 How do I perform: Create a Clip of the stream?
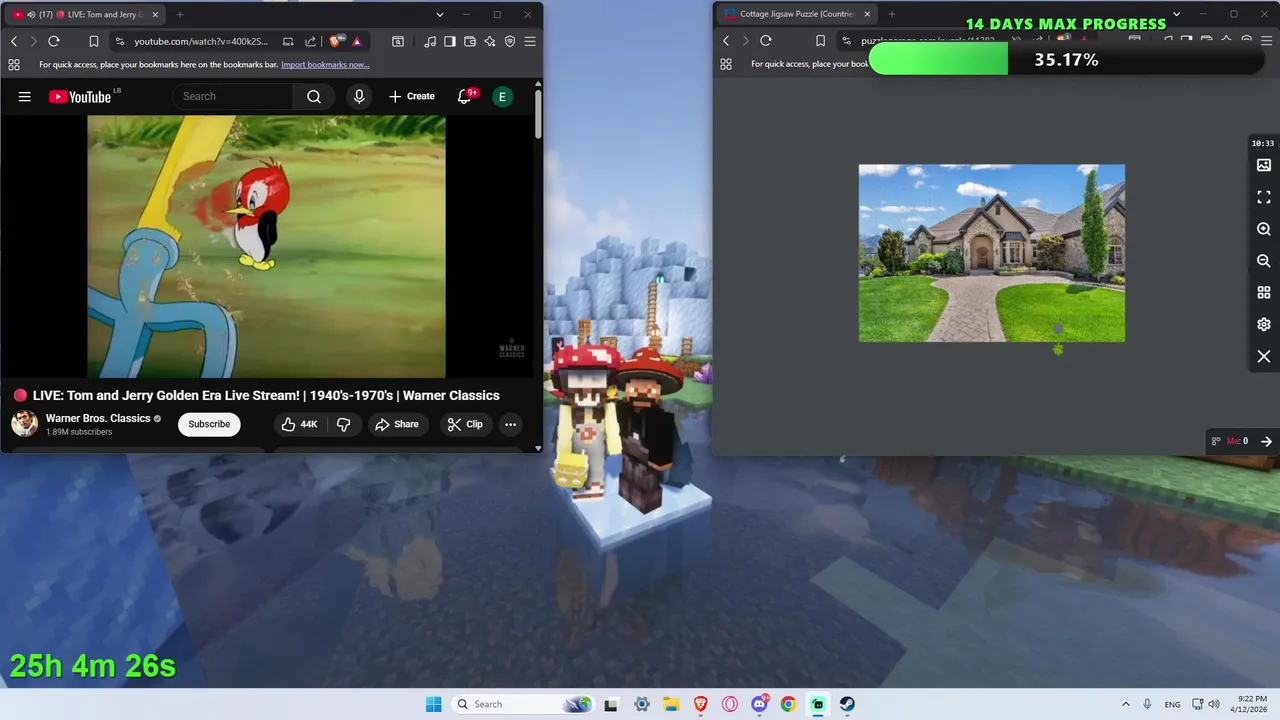click(x=465, y=424)
